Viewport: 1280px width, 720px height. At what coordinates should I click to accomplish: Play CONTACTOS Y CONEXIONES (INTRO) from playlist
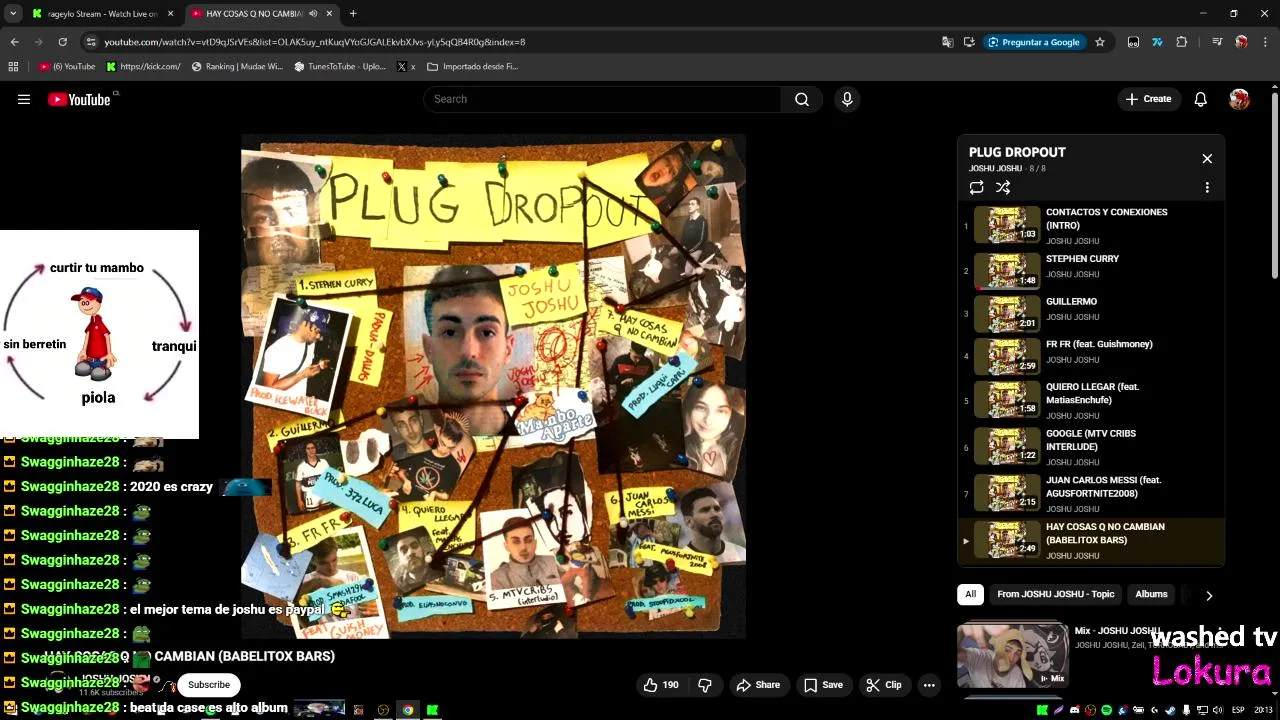(x=1092, y=225)
